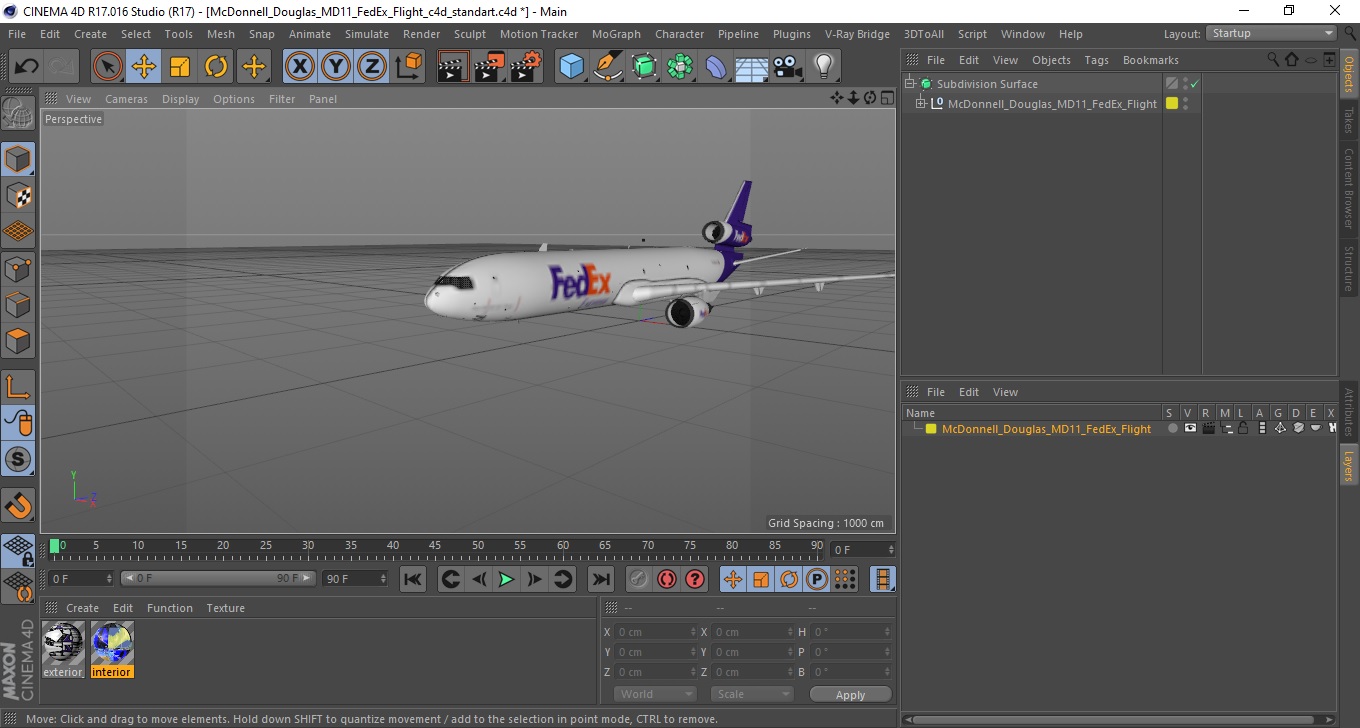Play animation forwards
Screen dimensions: 1360x728
pos(507,579)
